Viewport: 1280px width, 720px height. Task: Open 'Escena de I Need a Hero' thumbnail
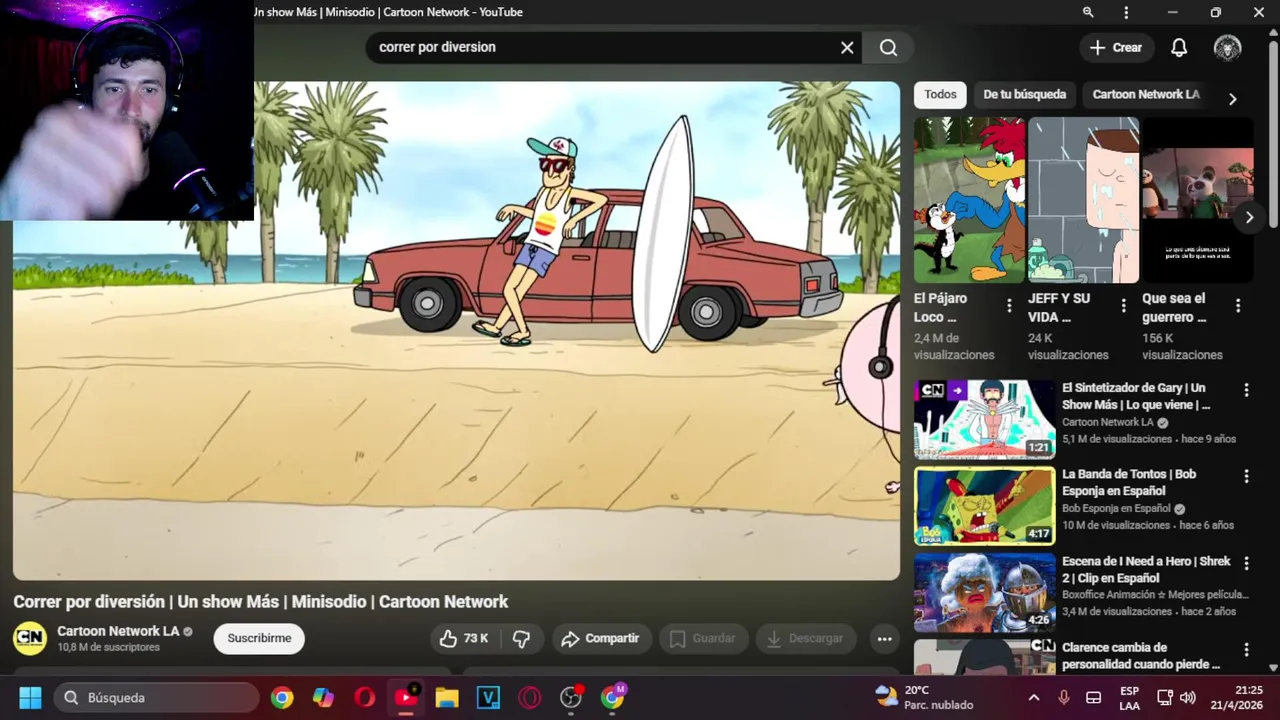(984, 592)
